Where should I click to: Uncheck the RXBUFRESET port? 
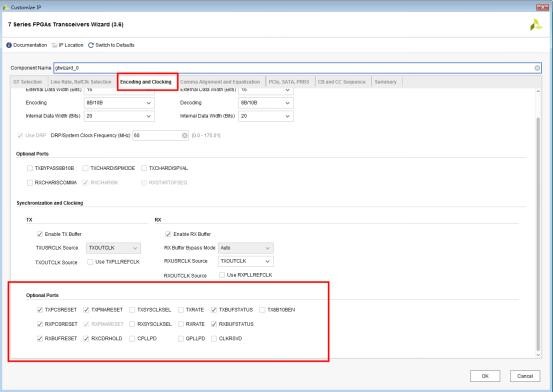click(40, 338)
